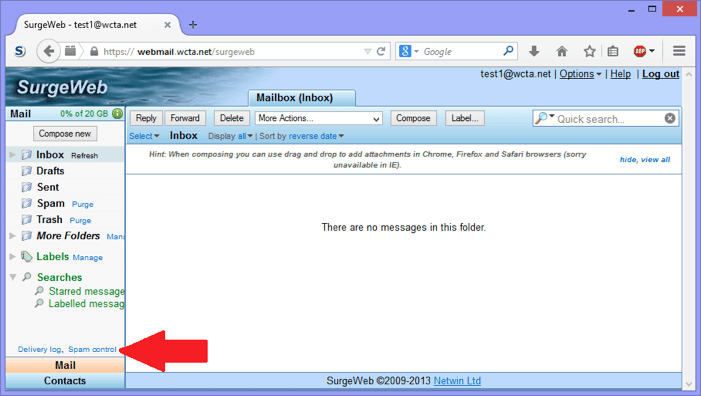The height and width of the screenshot is (396, 701).
Task: Open the Select dropdown menu
Action: (144, 136)
